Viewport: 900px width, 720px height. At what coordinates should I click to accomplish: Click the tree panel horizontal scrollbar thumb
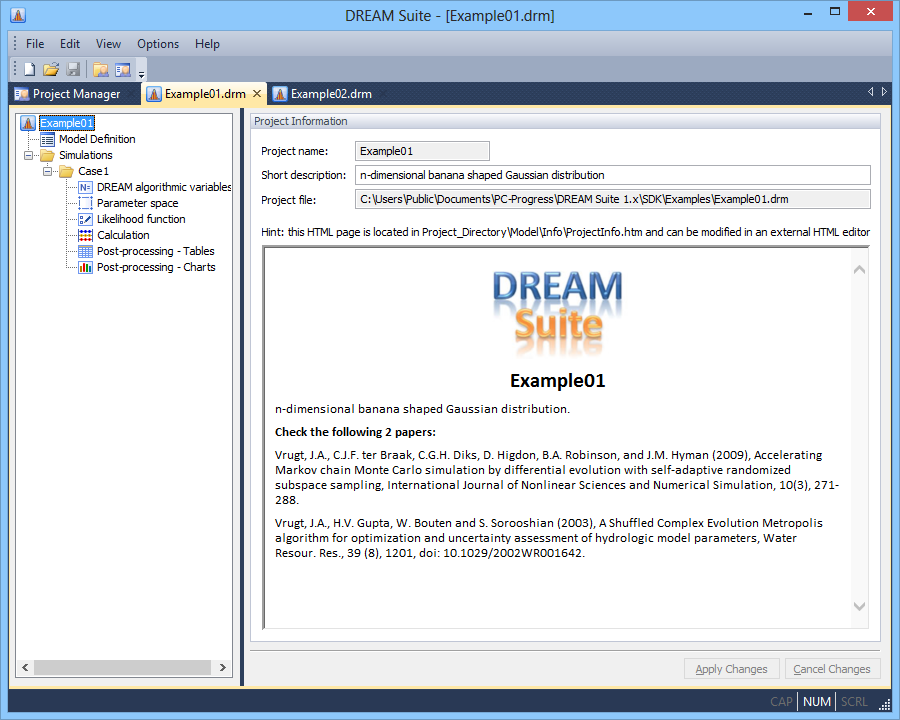(x=122, y=668)
